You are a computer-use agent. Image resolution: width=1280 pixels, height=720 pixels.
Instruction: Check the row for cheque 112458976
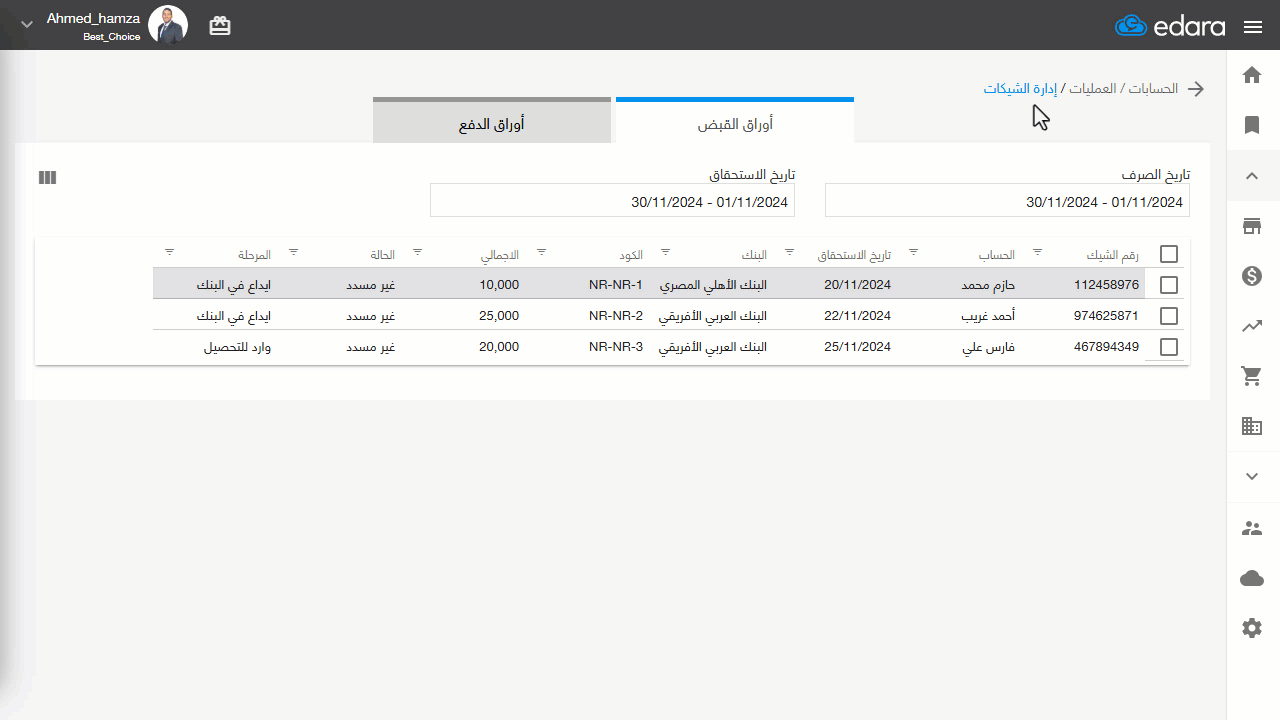pyautogui.click(x=1169, y=285)
